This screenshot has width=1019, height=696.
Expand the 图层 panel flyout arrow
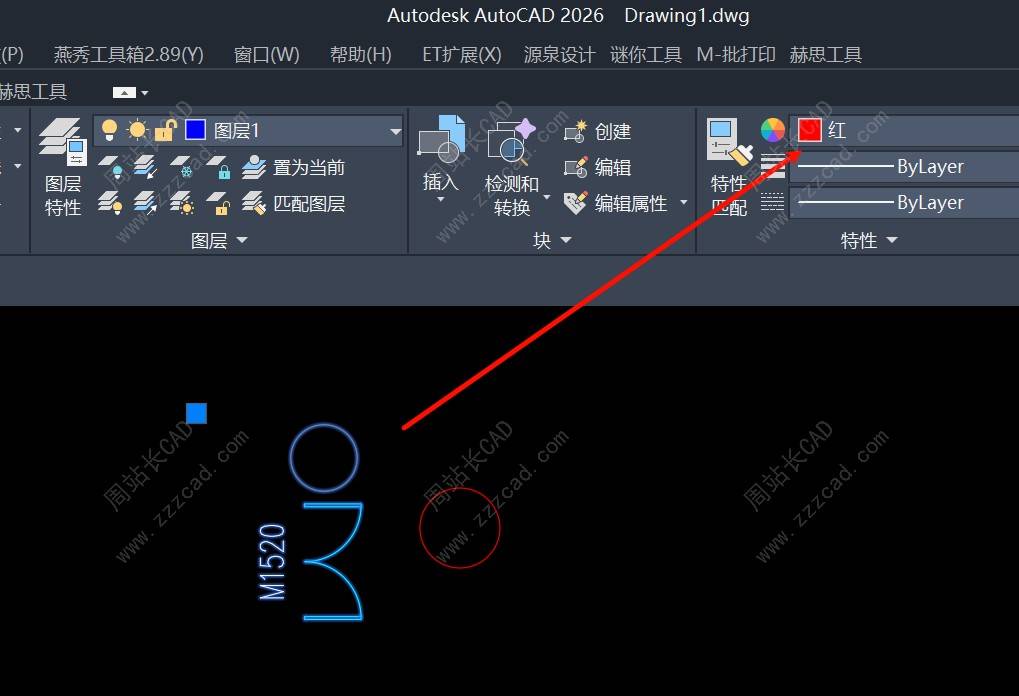point(242,240)
